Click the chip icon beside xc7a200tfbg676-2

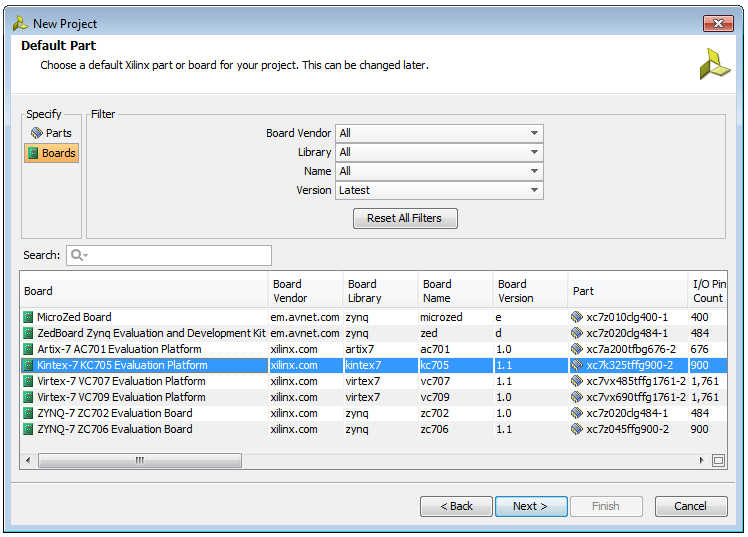coord(577,349)
